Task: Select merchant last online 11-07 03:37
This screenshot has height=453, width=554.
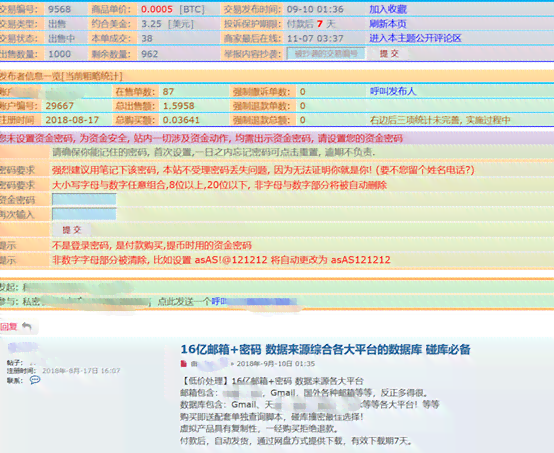Action: [315, 38]
